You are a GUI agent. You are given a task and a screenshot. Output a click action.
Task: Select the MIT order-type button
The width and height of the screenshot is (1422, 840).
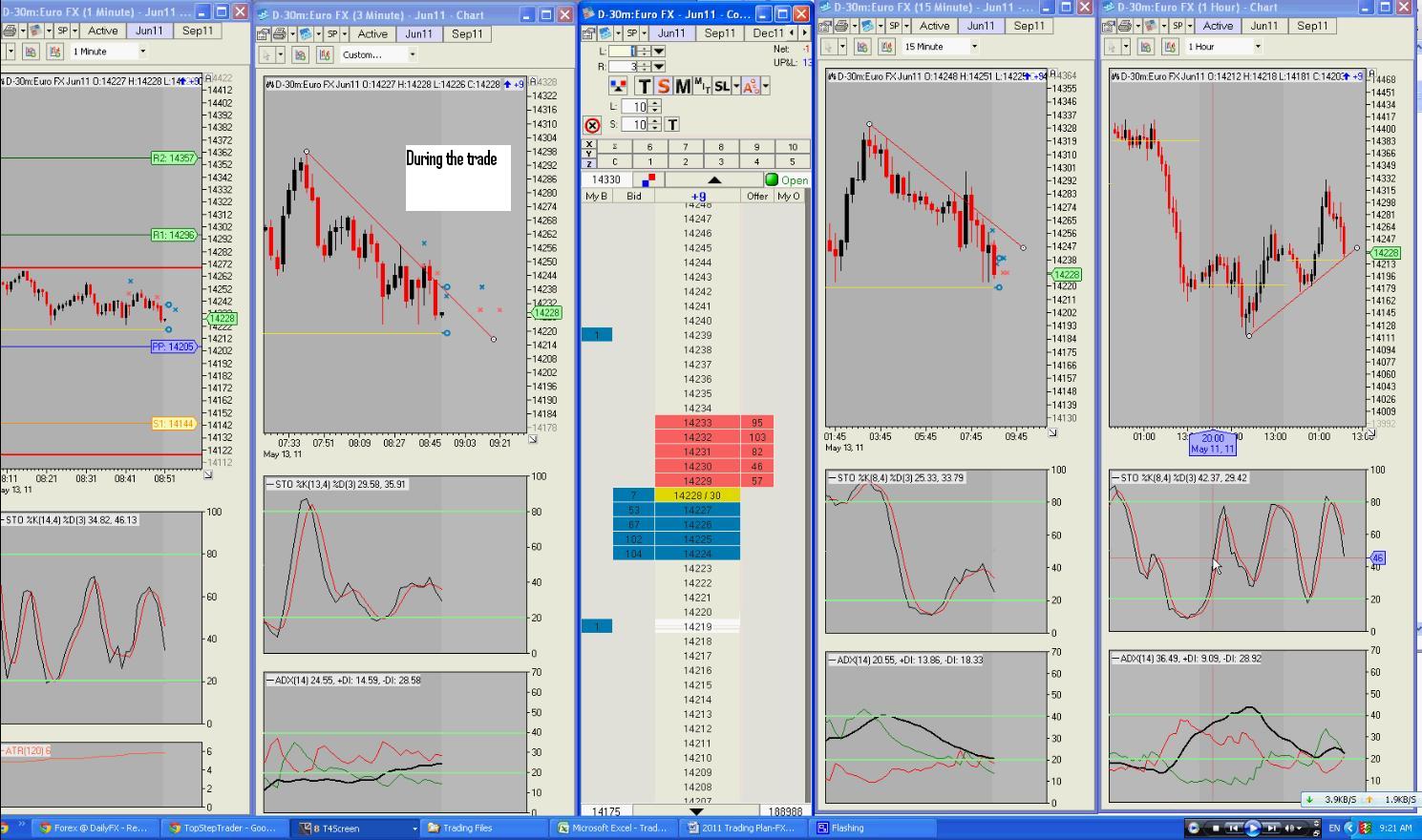[702, 86]
